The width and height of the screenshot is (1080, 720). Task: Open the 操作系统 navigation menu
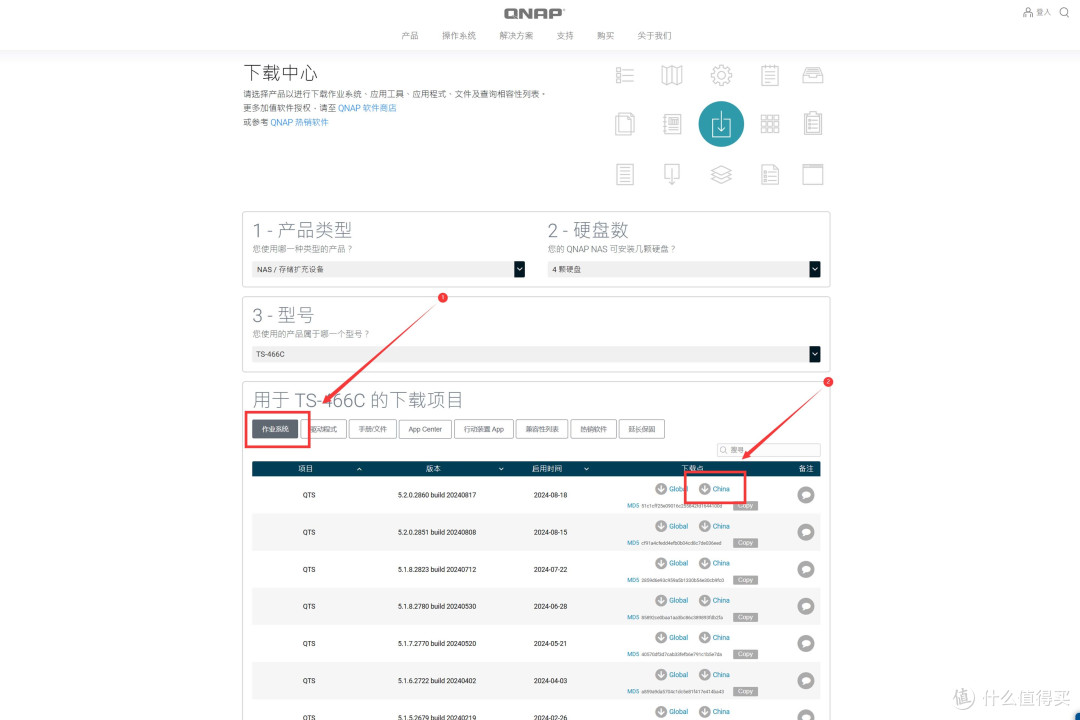459,36
